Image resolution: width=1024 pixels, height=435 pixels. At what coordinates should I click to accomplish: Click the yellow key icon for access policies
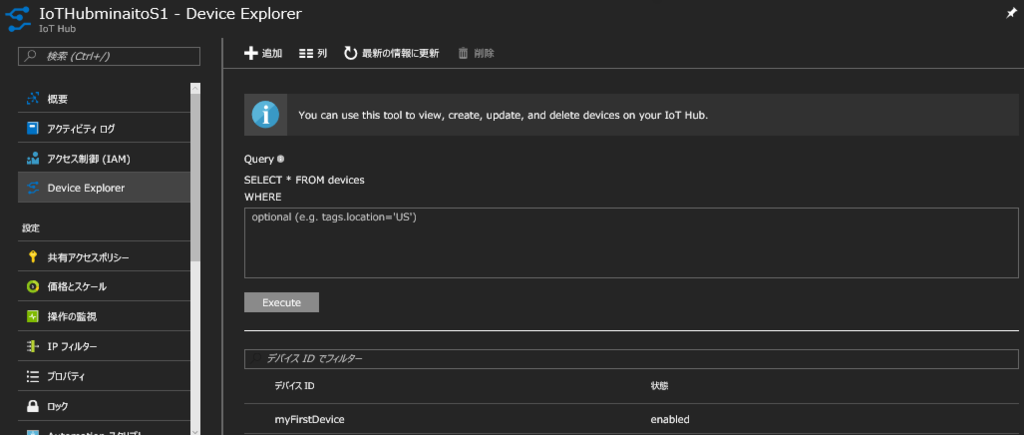click(33, 257)
